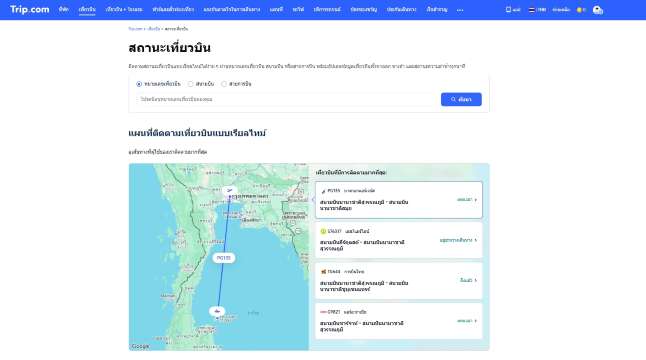Open language and currency selector with flag
This screenshot has height=360, width=646.
[537, 9]
